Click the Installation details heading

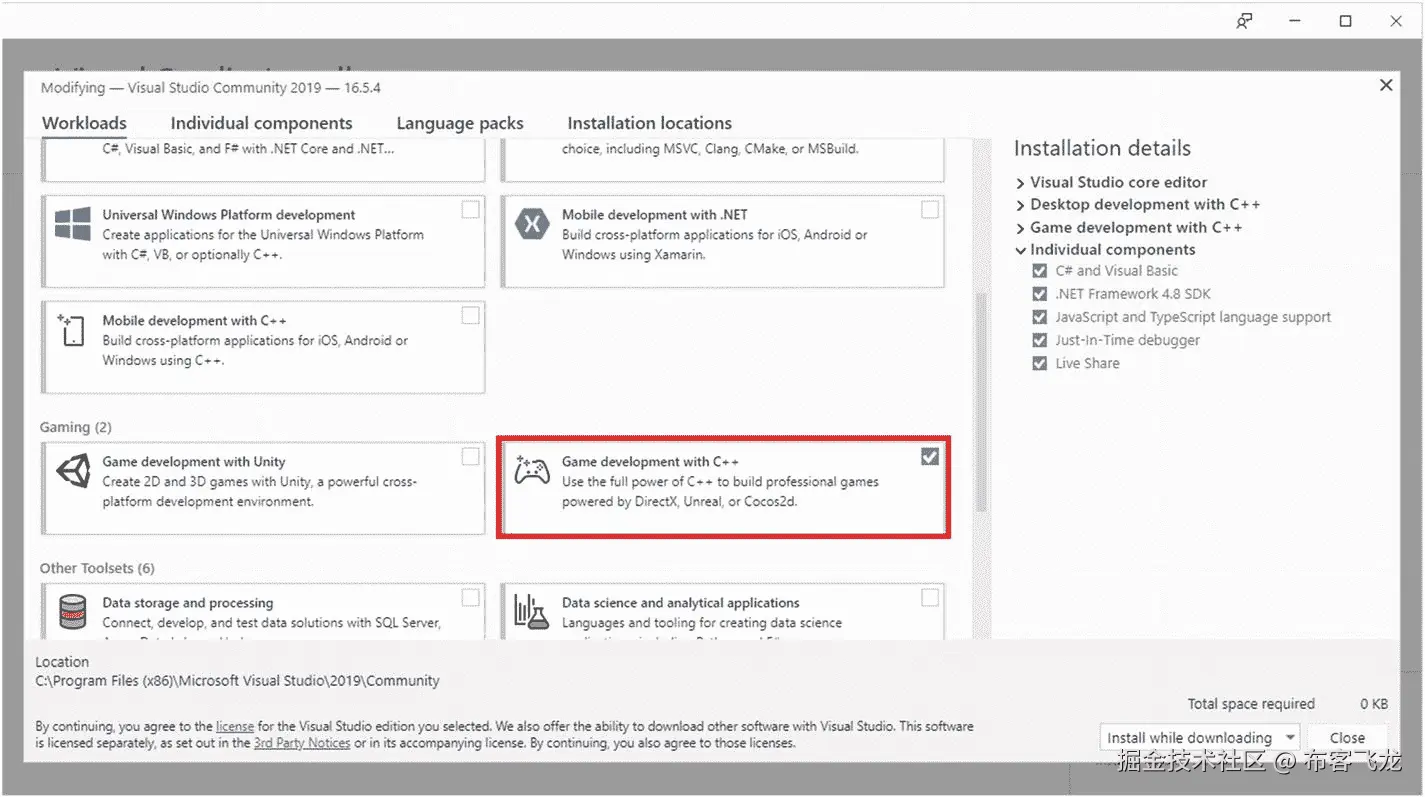click(1102, 148)
